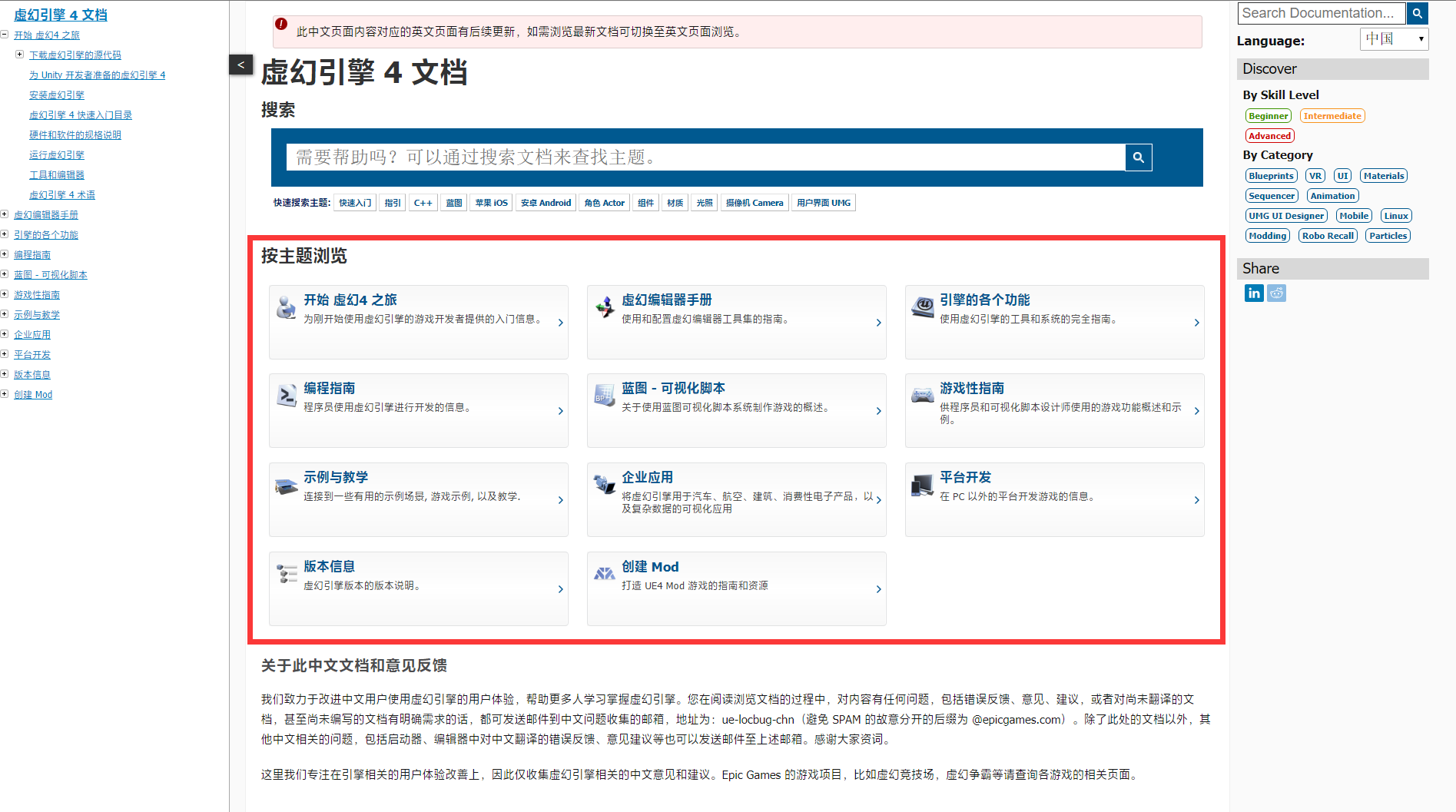This screenshot has width=1456, height=812.
Task: Expand the 引擎的各个功能 sidebar node
Action: [x=5, y=234]
